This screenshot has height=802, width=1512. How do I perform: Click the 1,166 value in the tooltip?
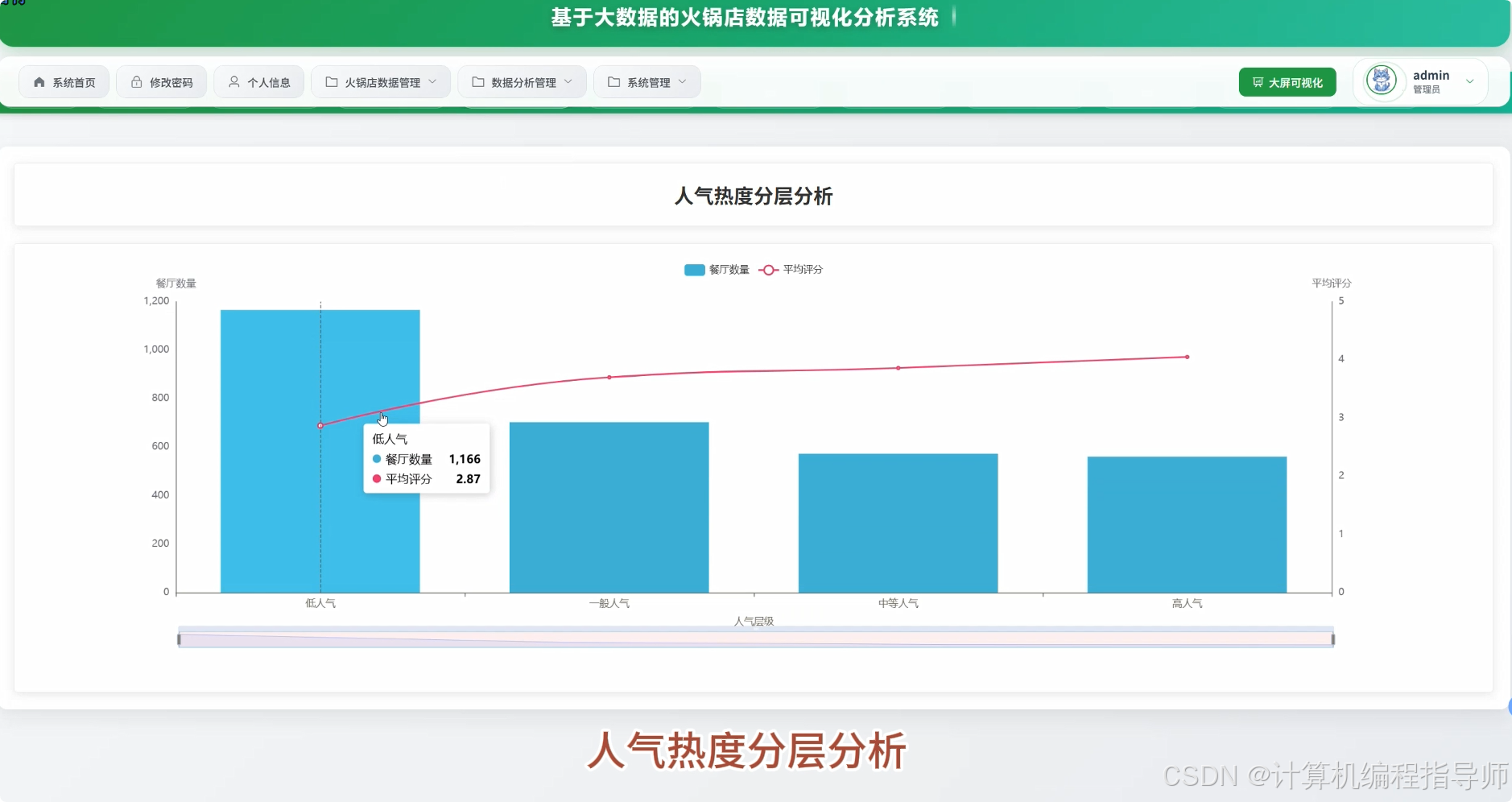click(x=465, y=459)
